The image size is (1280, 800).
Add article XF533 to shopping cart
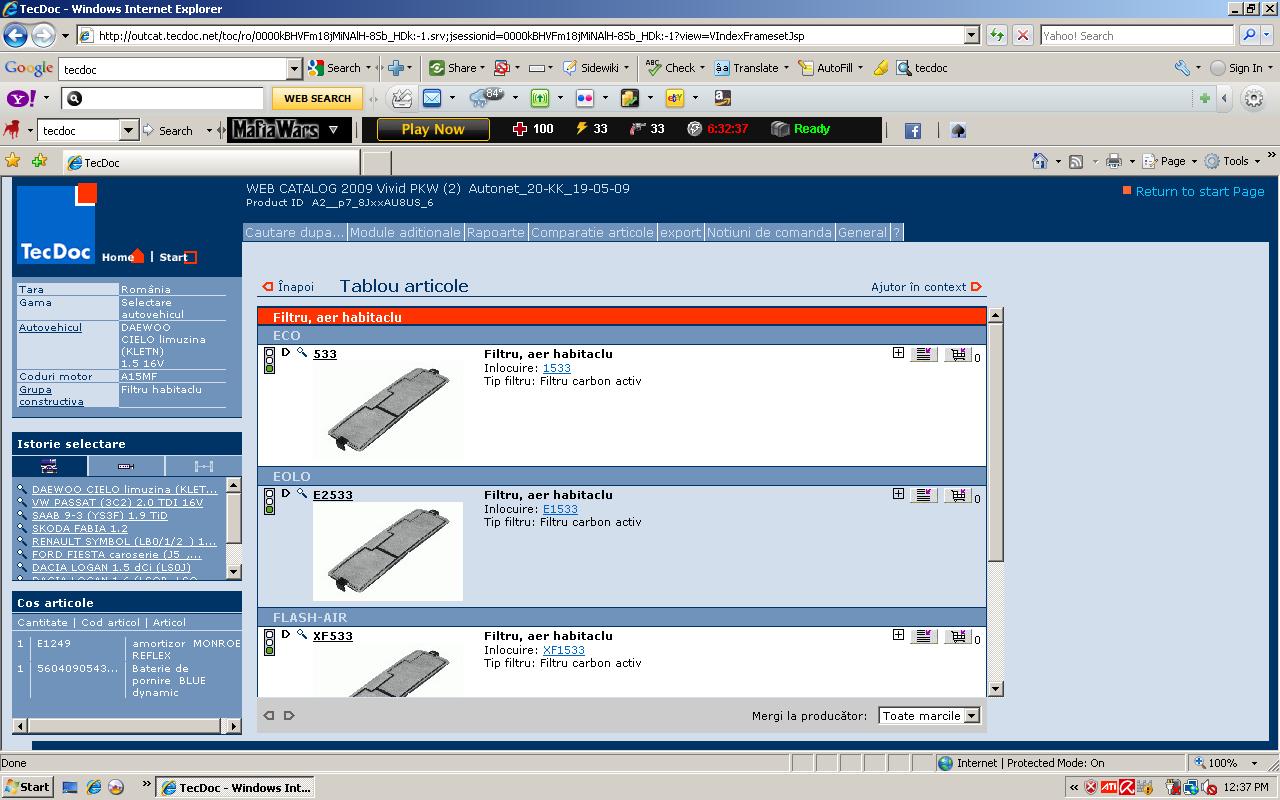tap(957, 636)
